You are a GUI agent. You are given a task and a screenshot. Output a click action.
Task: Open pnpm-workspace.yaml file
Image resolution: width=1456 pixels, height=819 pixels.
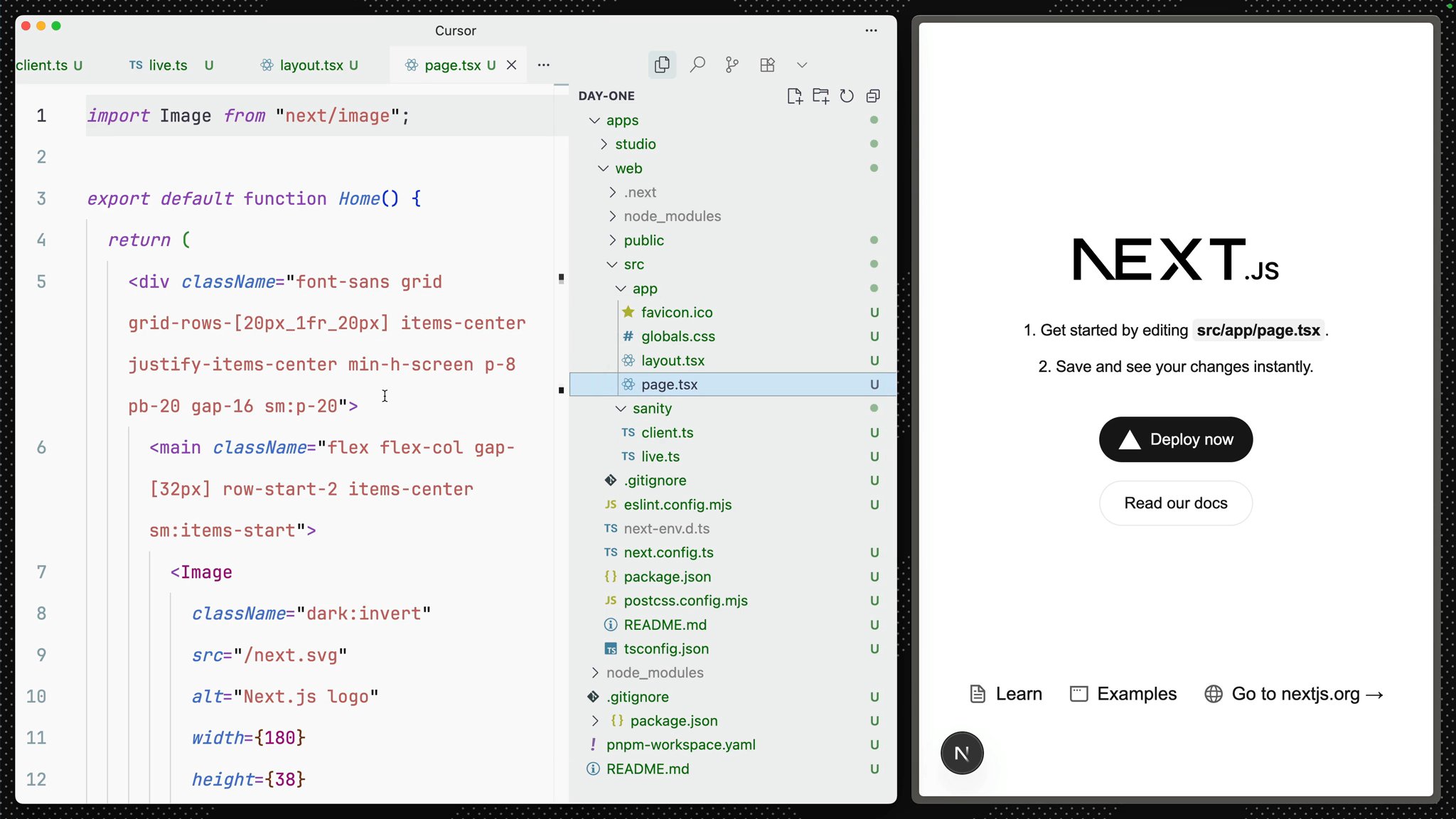tap(733, 745)
